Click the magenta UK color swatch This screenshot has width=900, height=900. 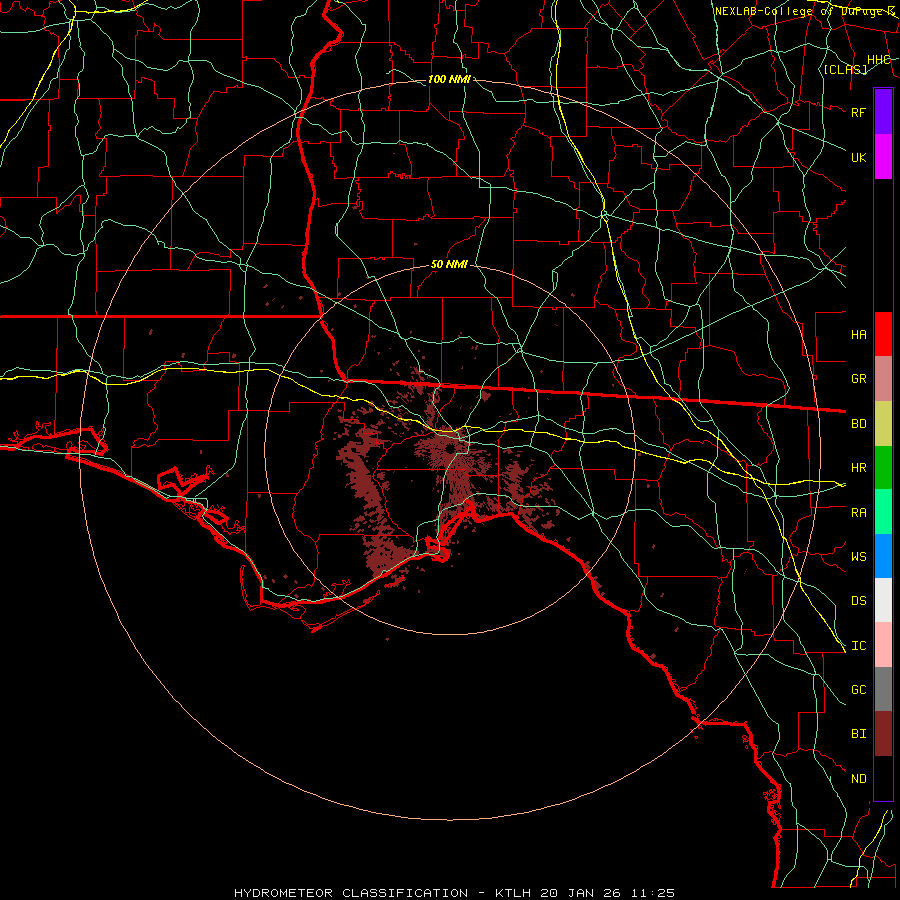pos(883,157)
